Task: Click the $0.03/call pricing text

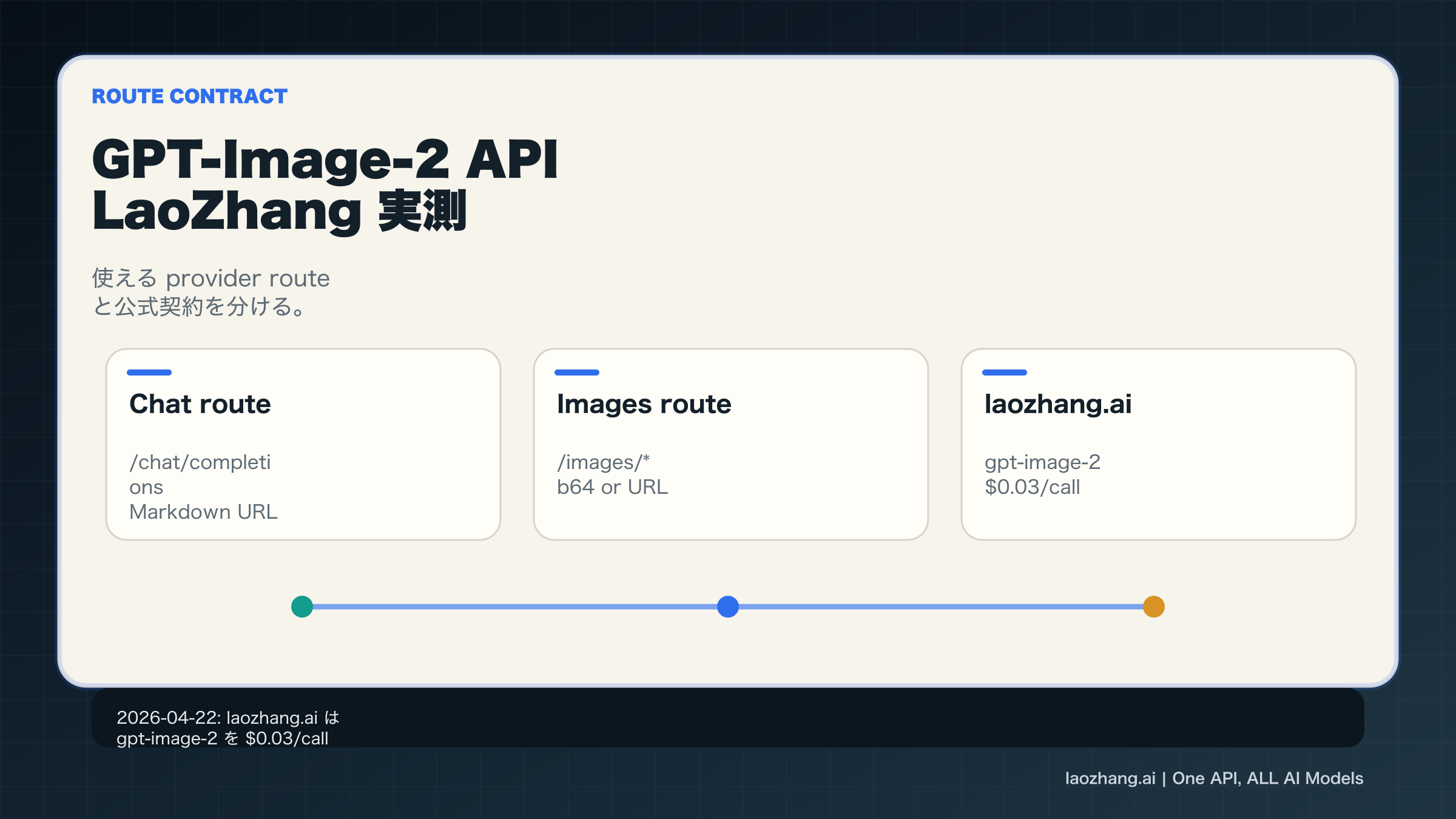Action: 1032,487
